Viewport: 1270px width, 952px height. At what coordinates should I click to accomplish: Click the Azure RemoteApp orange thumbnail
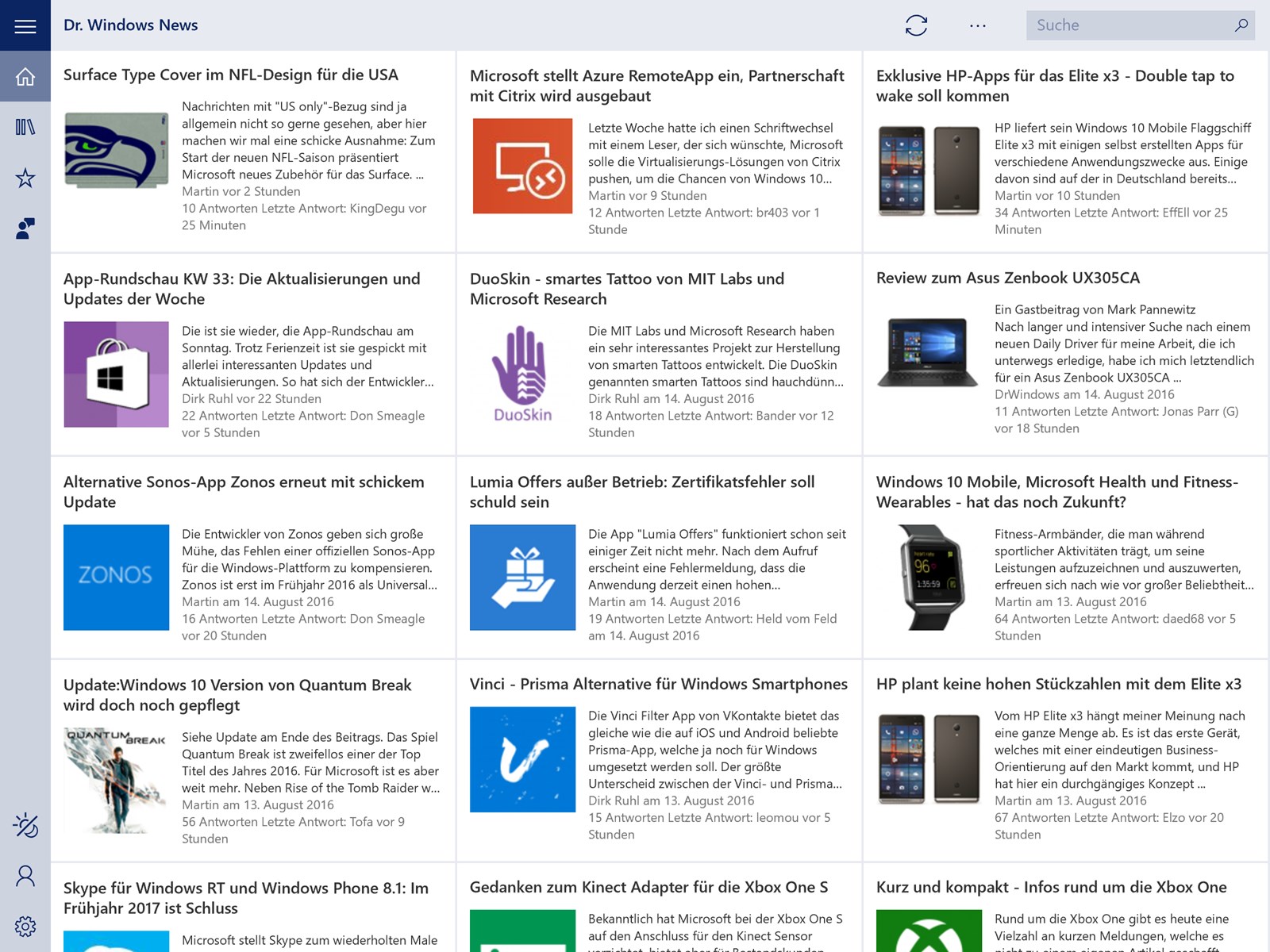pos(522,166)
